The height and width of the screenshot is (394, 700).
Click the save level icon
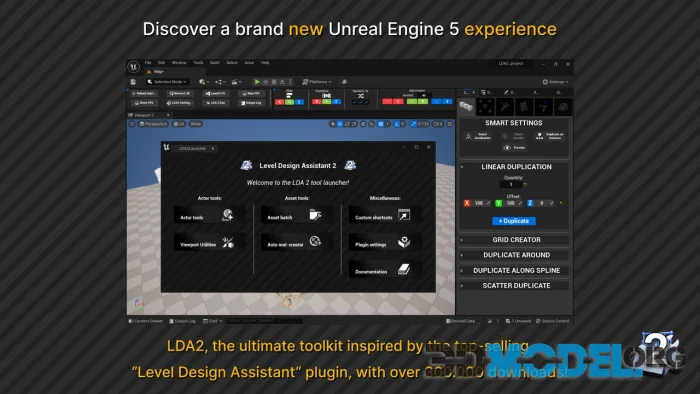133,82
